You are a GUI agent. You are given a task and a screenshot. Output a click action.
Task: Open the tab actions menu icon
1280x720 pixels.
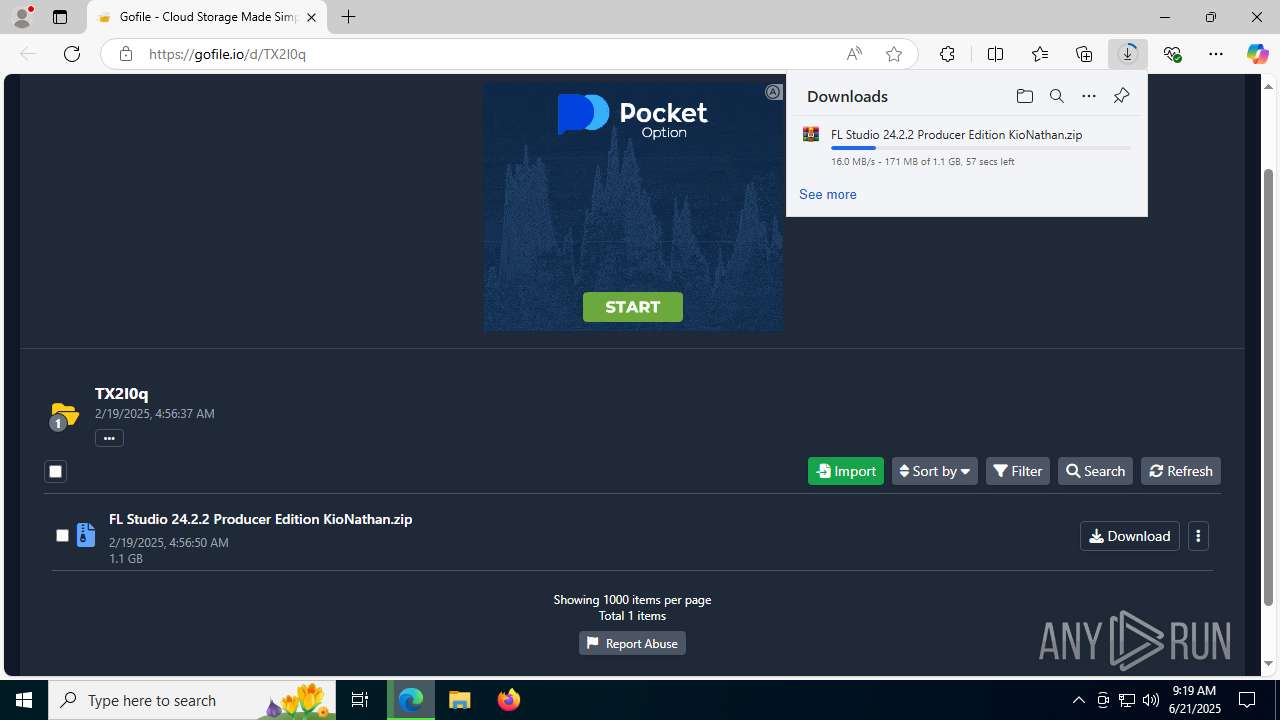tap(60, 17)
